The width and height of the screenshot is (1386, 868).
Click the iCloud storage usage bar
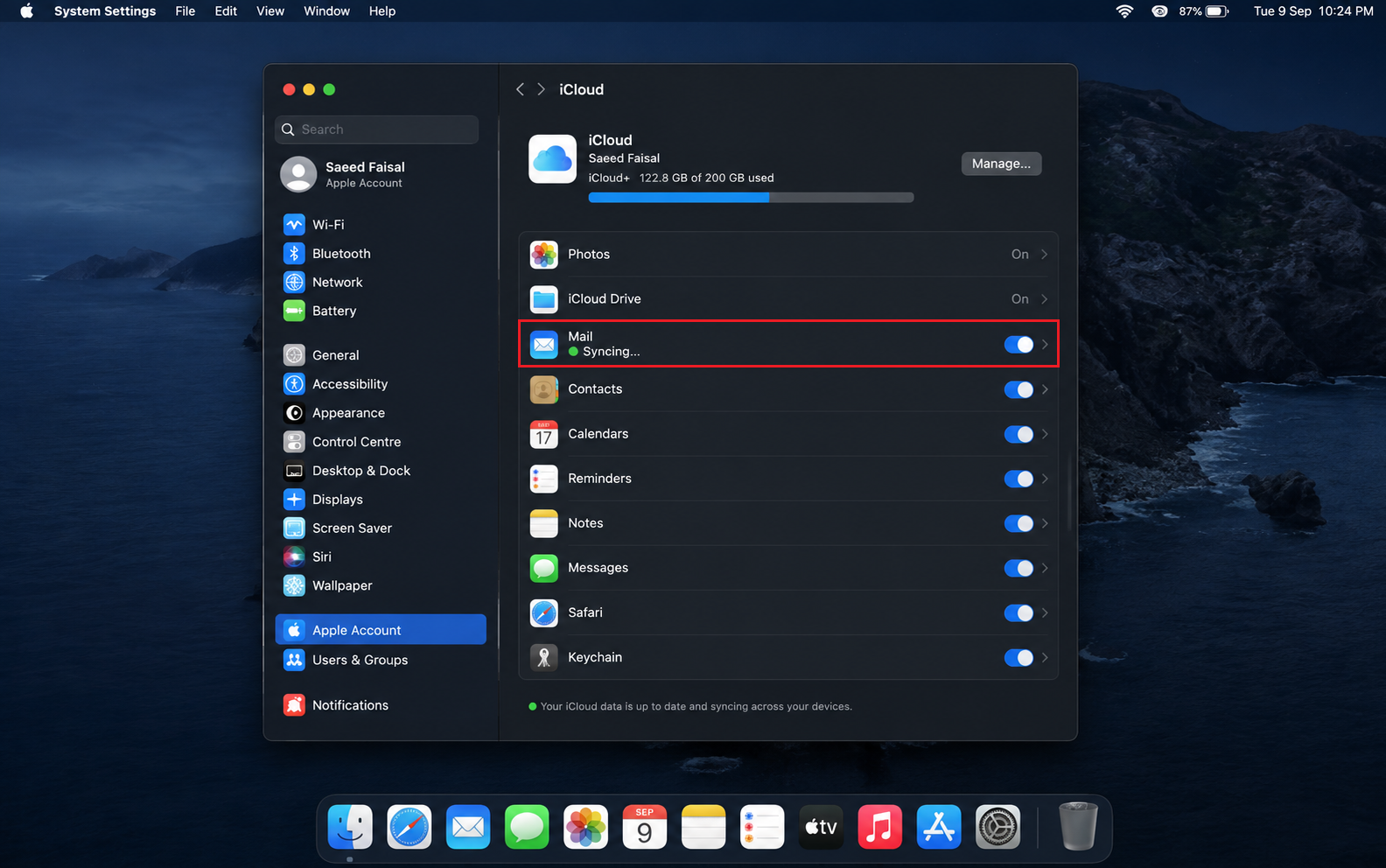[x=751, y=198]
